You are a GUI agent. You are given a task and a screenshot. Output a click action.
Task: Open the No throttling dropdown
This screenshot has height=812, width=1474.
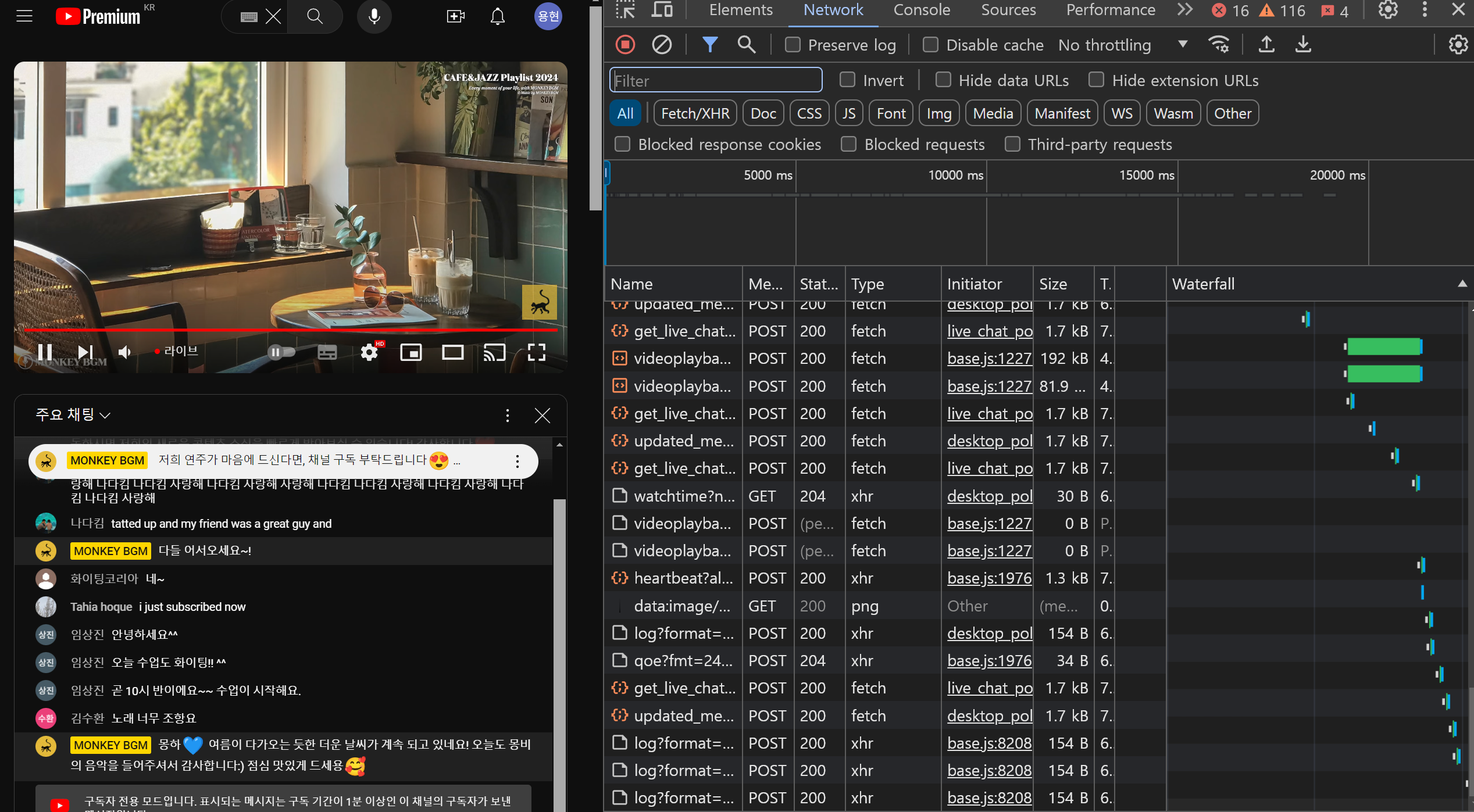tap(1122, 45)
